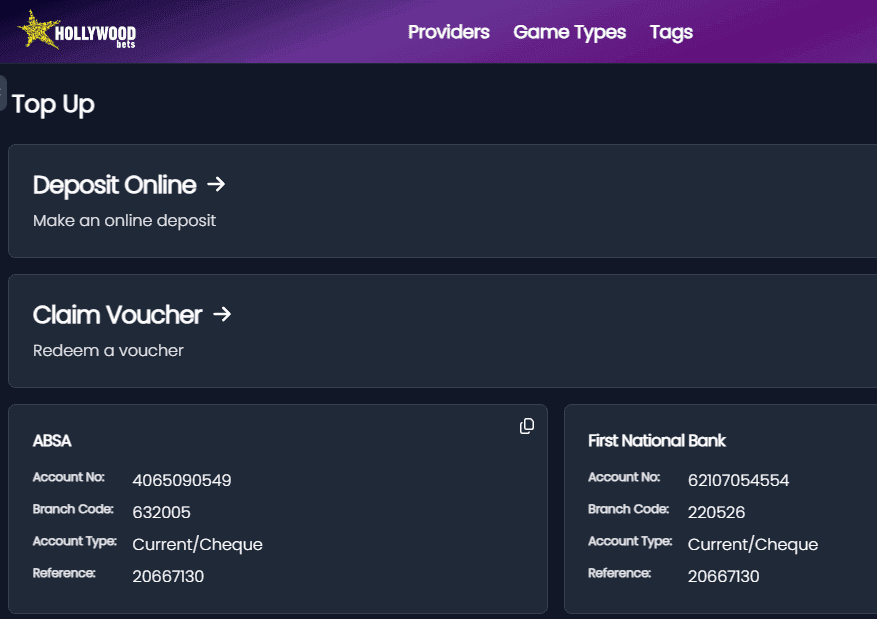Select the First National Bank reference number
877x619 pixels.
tap(723, 577)
